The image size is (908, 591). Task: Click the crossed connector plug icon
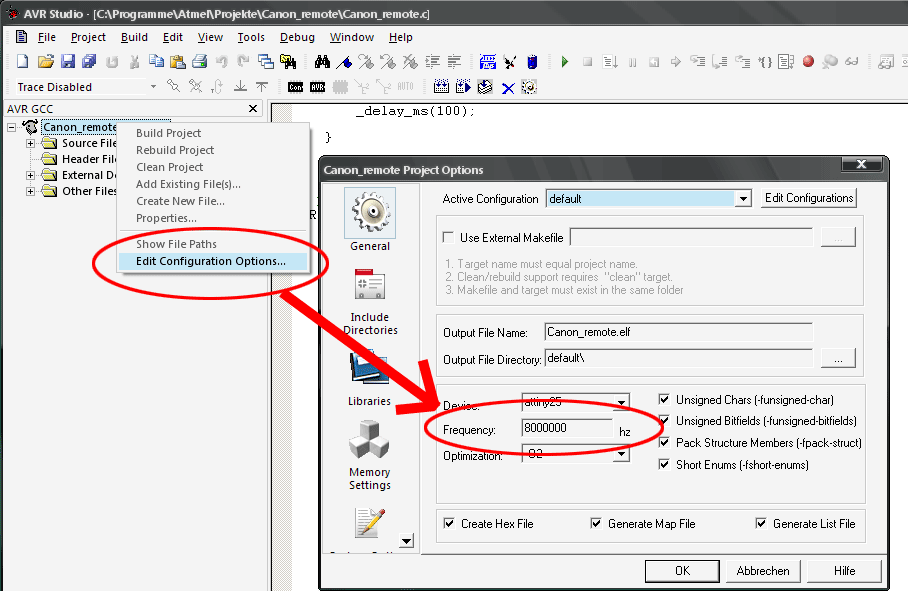[510, 61]
